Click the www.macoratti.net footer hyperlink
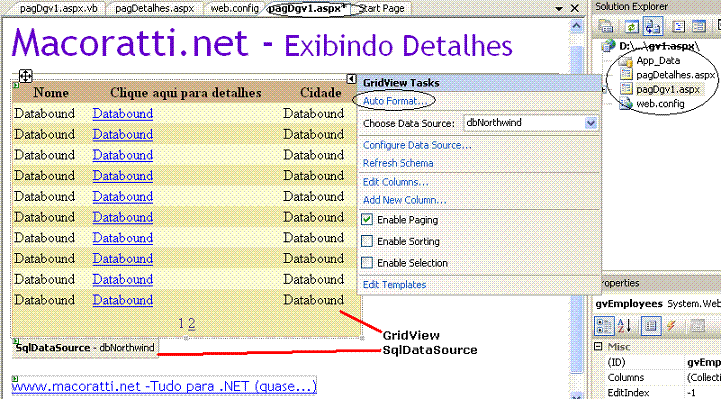The width and height of the screenshot is (721, 399). (x=164, y=386)
